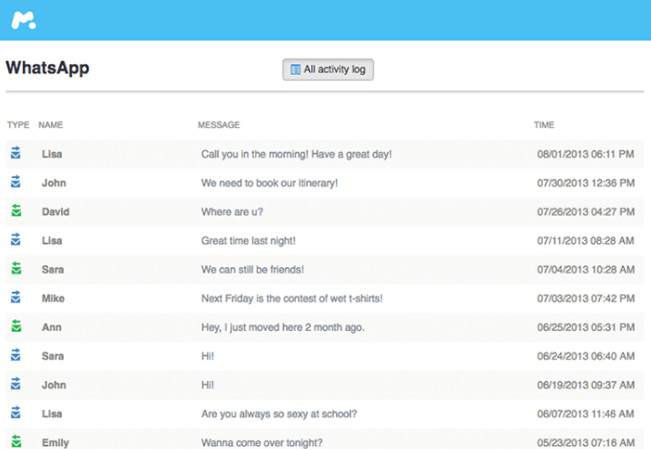Click message 'Are you always so sexy at school?'
The image size is (651, 449).
click(x=279, y=414)
